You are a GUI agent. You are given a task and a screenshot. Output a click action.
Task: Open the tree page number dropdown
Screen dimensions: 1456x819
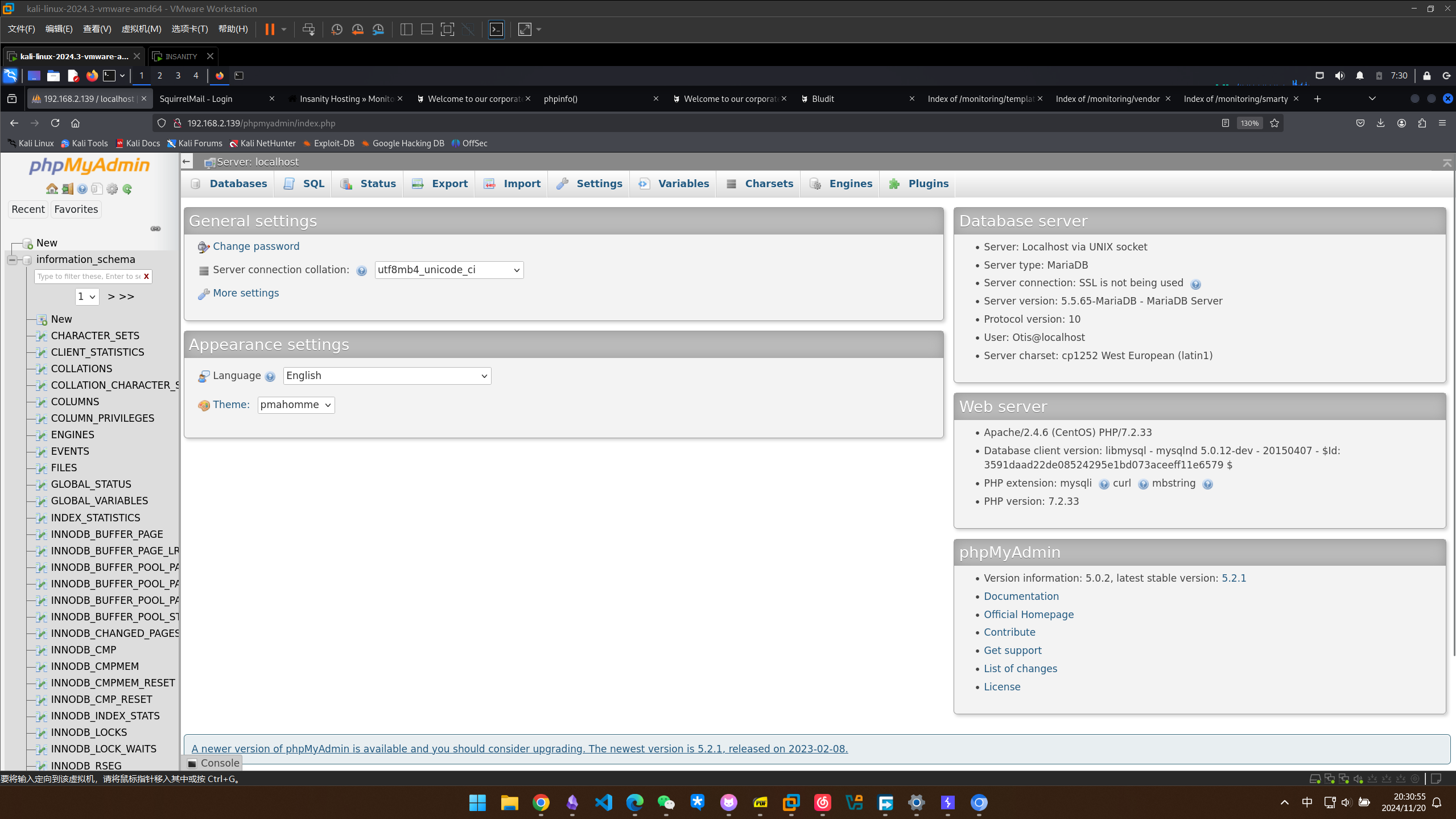pos(86,297)
